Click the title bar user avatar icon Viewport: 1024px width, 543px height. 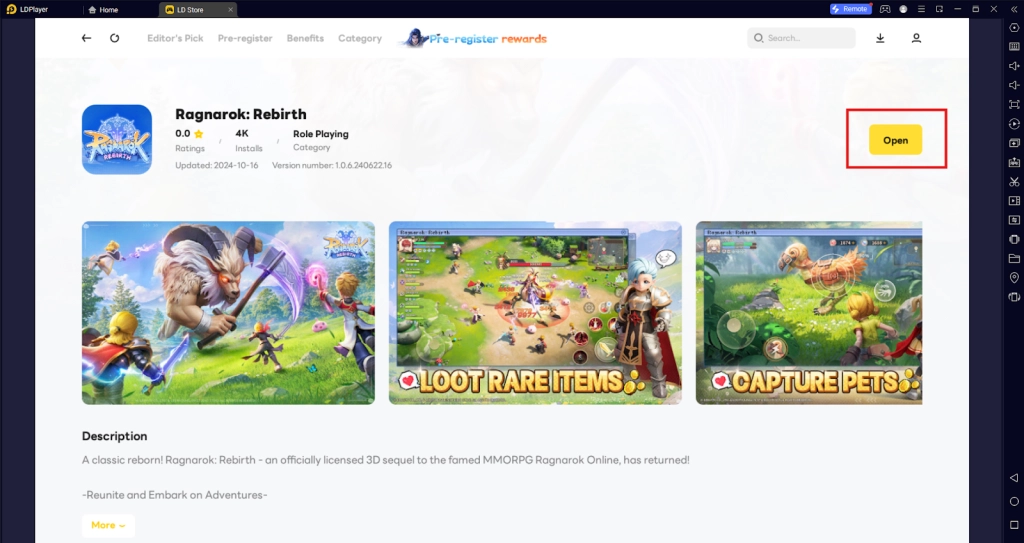(903, 9)
